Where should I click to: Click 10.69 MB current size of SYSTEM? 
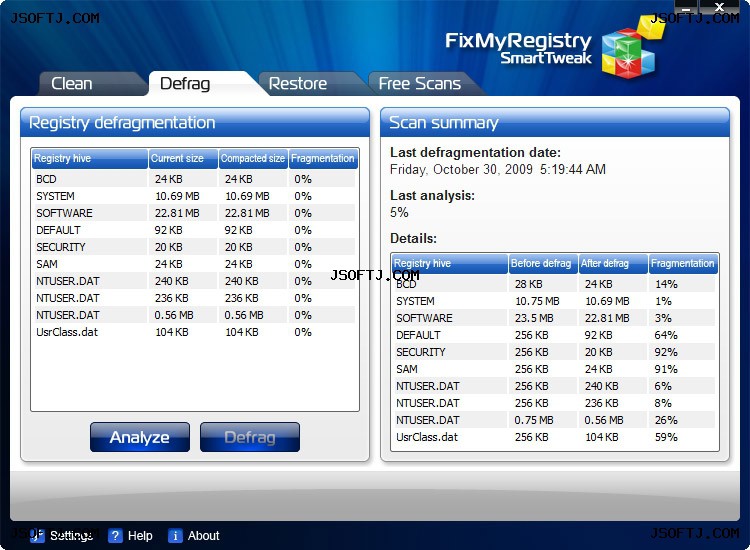(177, 196)
